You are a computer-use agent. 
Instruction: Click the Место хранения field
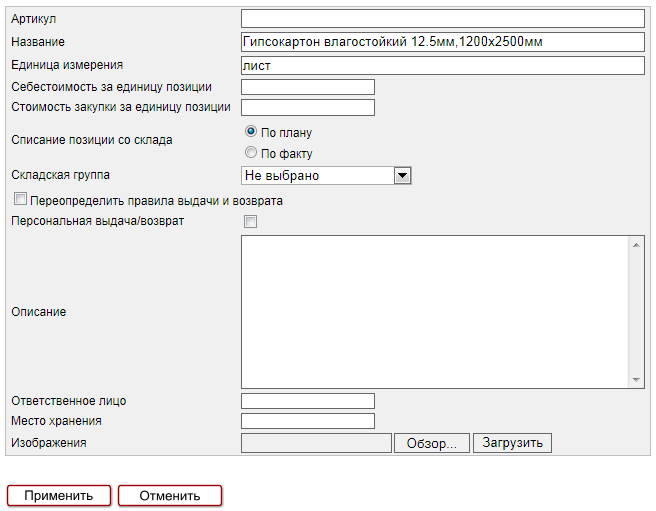tap(308, 421)
